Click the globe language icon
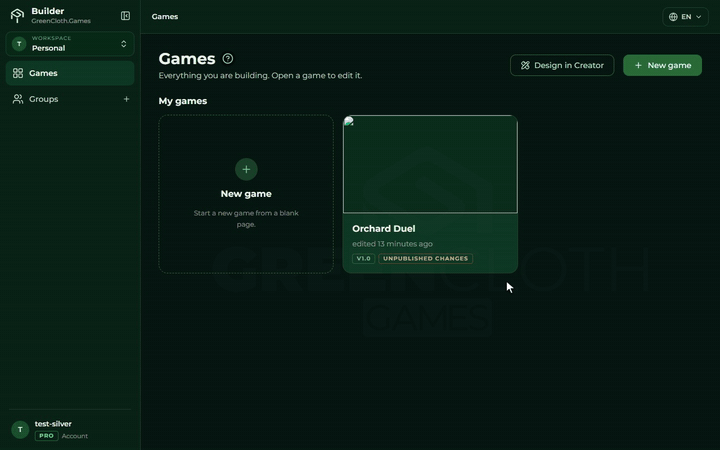Viewport: 720px width, 450px height. tap(673, 17)
